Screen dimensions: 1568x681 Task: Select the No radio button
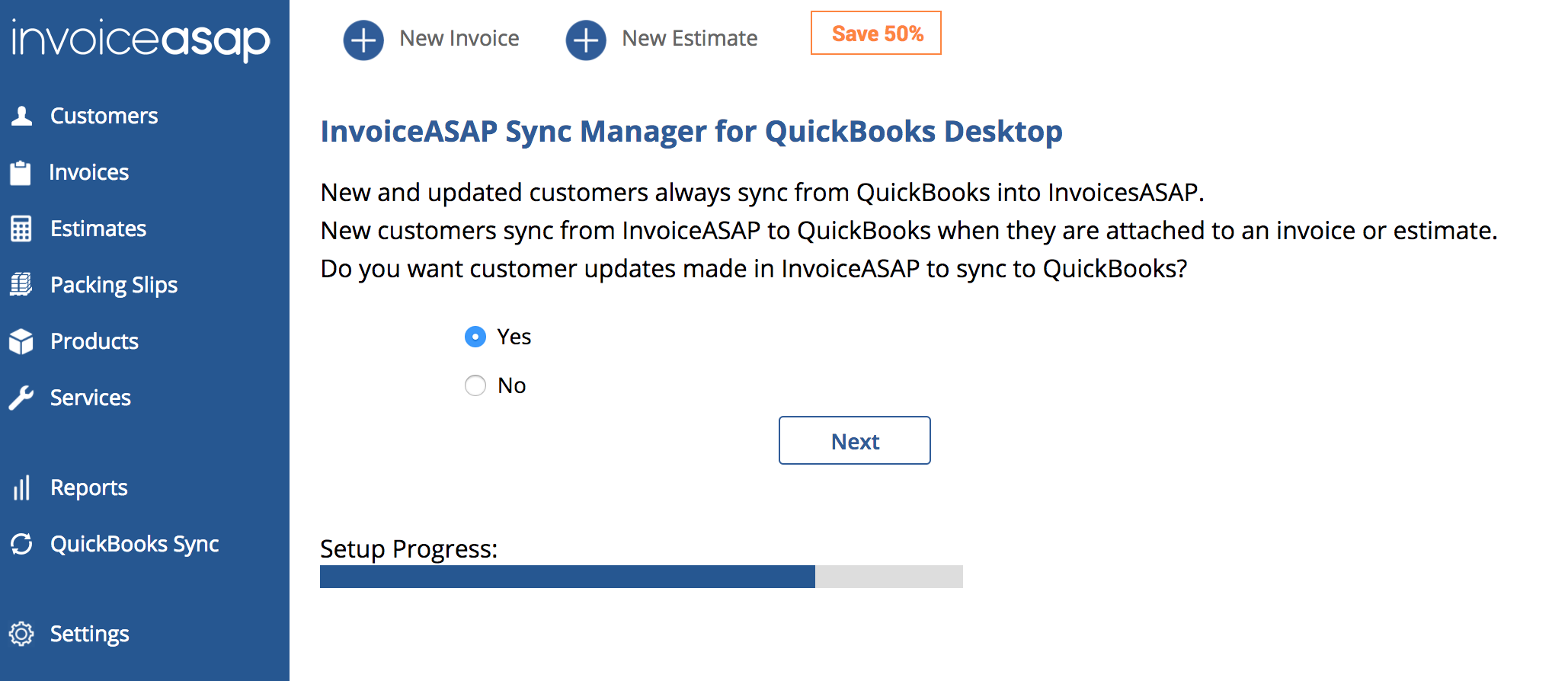tap(475, 385)
